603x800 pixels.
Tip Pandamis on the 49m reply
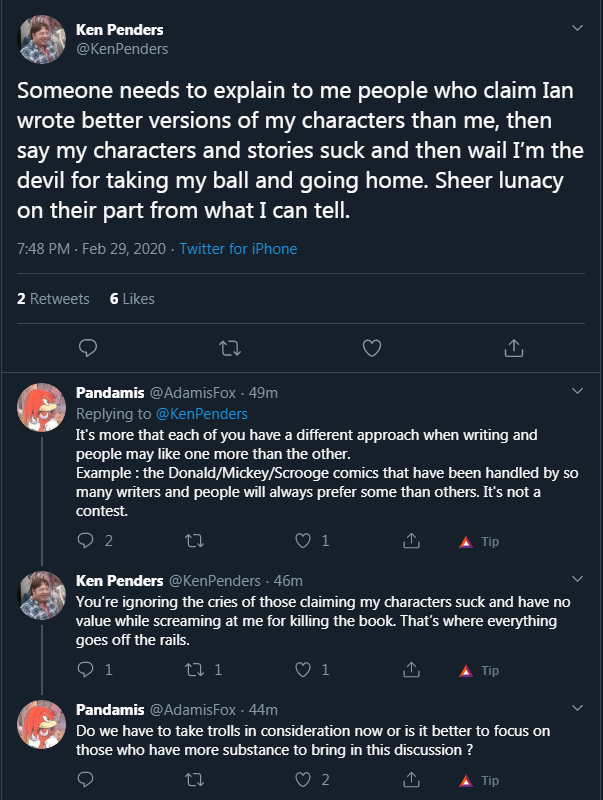click(479, 541)
